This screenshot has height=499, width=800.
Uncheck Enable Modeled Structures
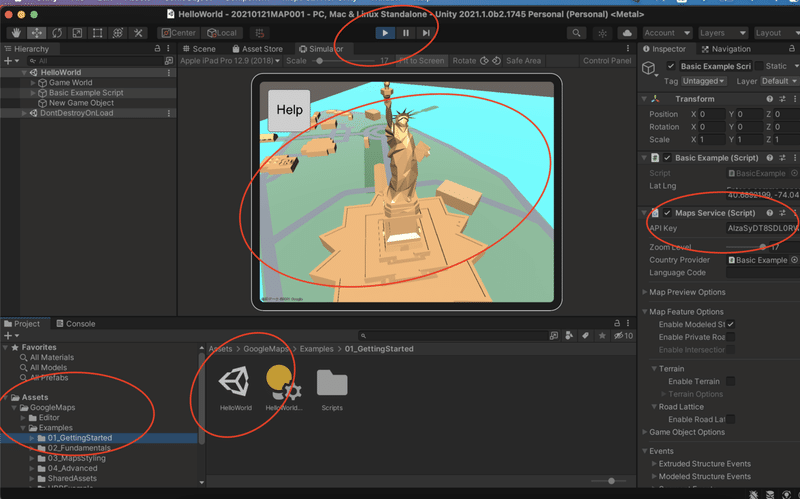point(731,324)
